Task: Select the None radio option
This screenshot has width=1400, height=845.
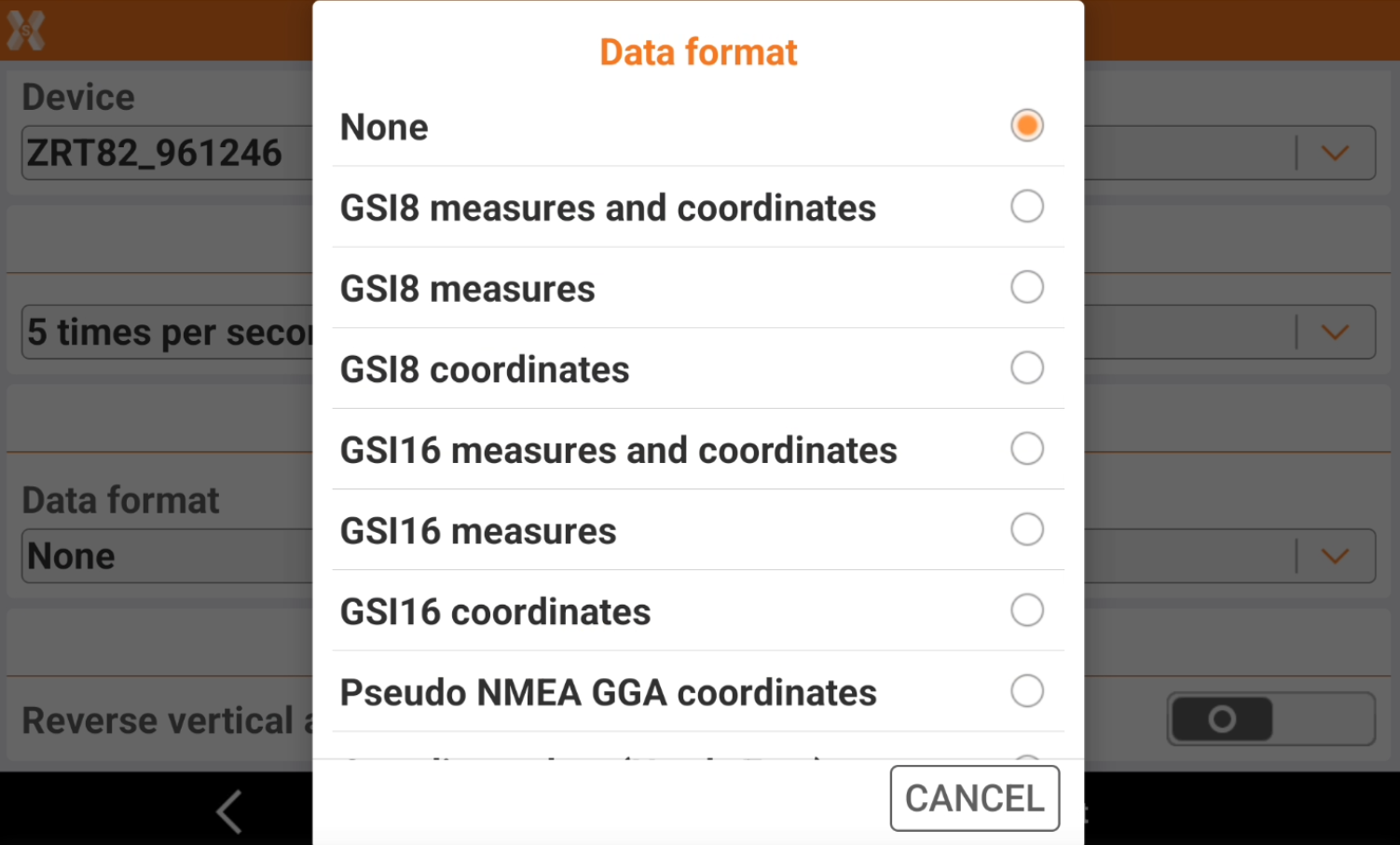Action: point(1026,126)
